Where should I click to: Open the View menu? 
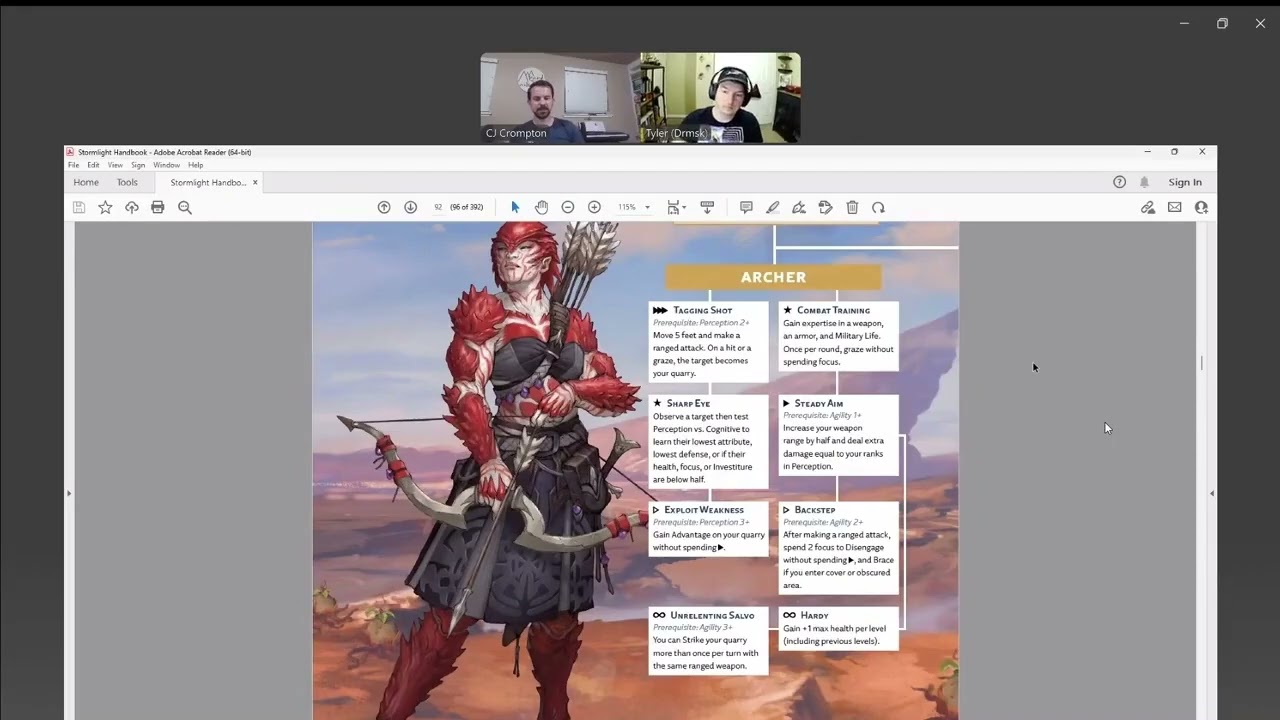[x=115, y=165]
